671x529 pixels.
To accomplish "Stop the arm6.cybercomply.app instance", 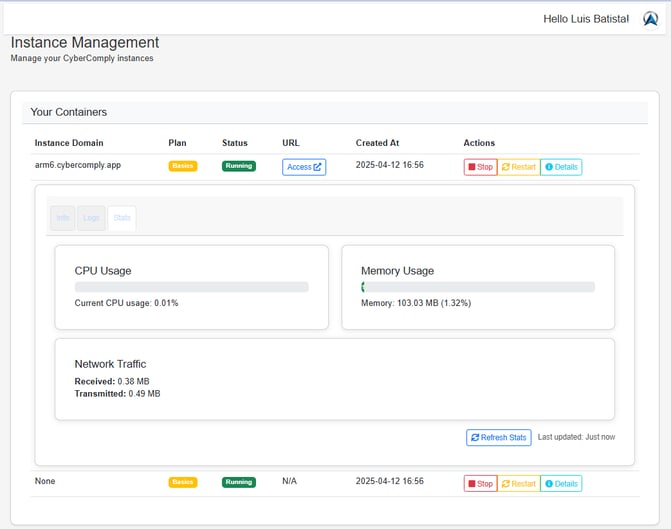I will [x=481, y=167].
